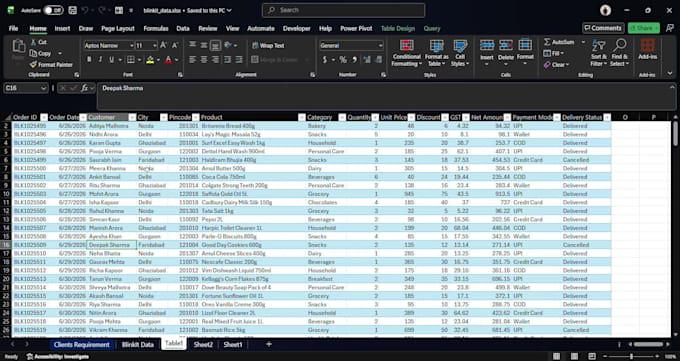Open Sort & Filter menu
680x361 pixels.
point(598,53)
